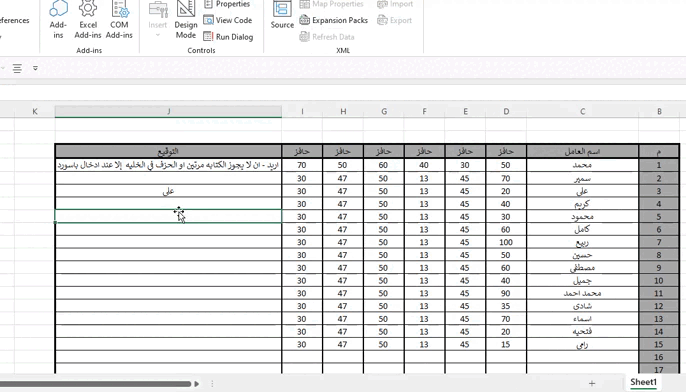This screenshot has height=392, width=686.
Task: Select the name cell شادي
Action: click(583, 306)
